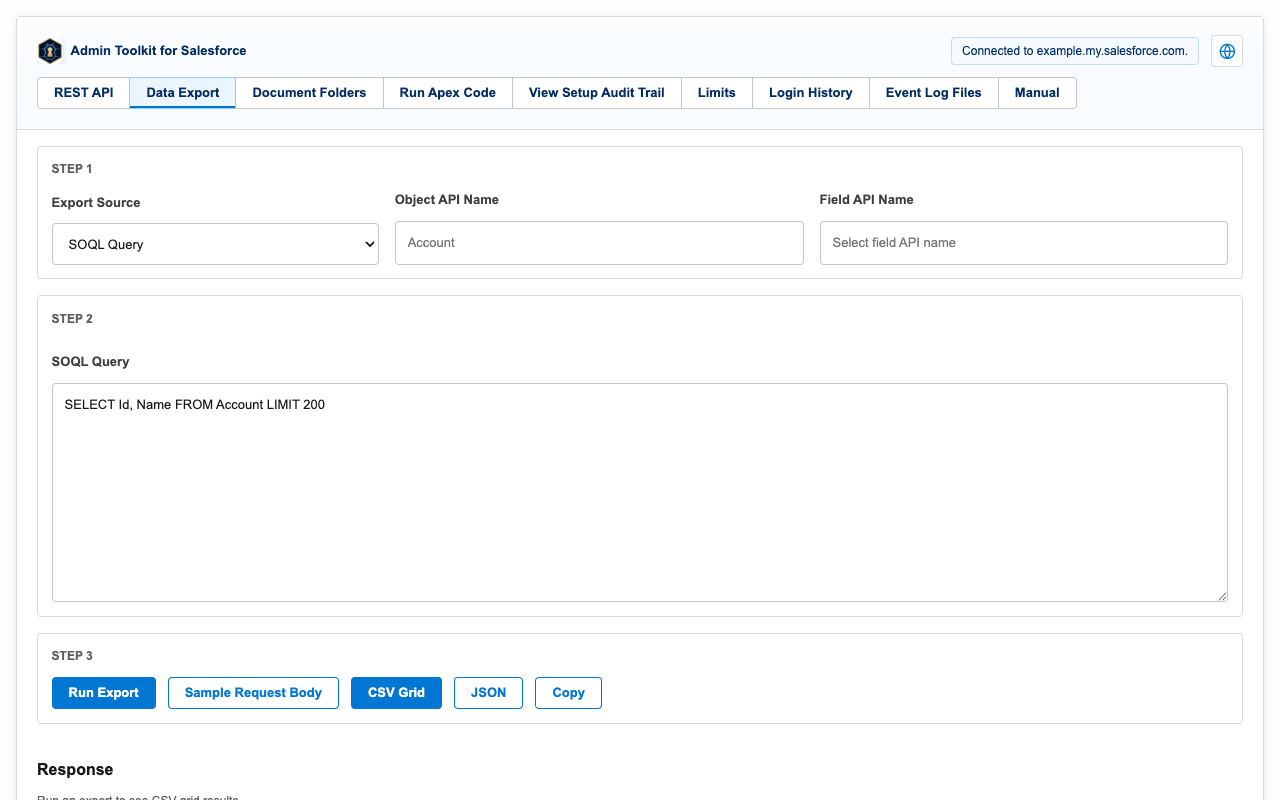Click the Admin Toolkit hexagon logo icon
1280x800 pixels.
pos(50,51)
